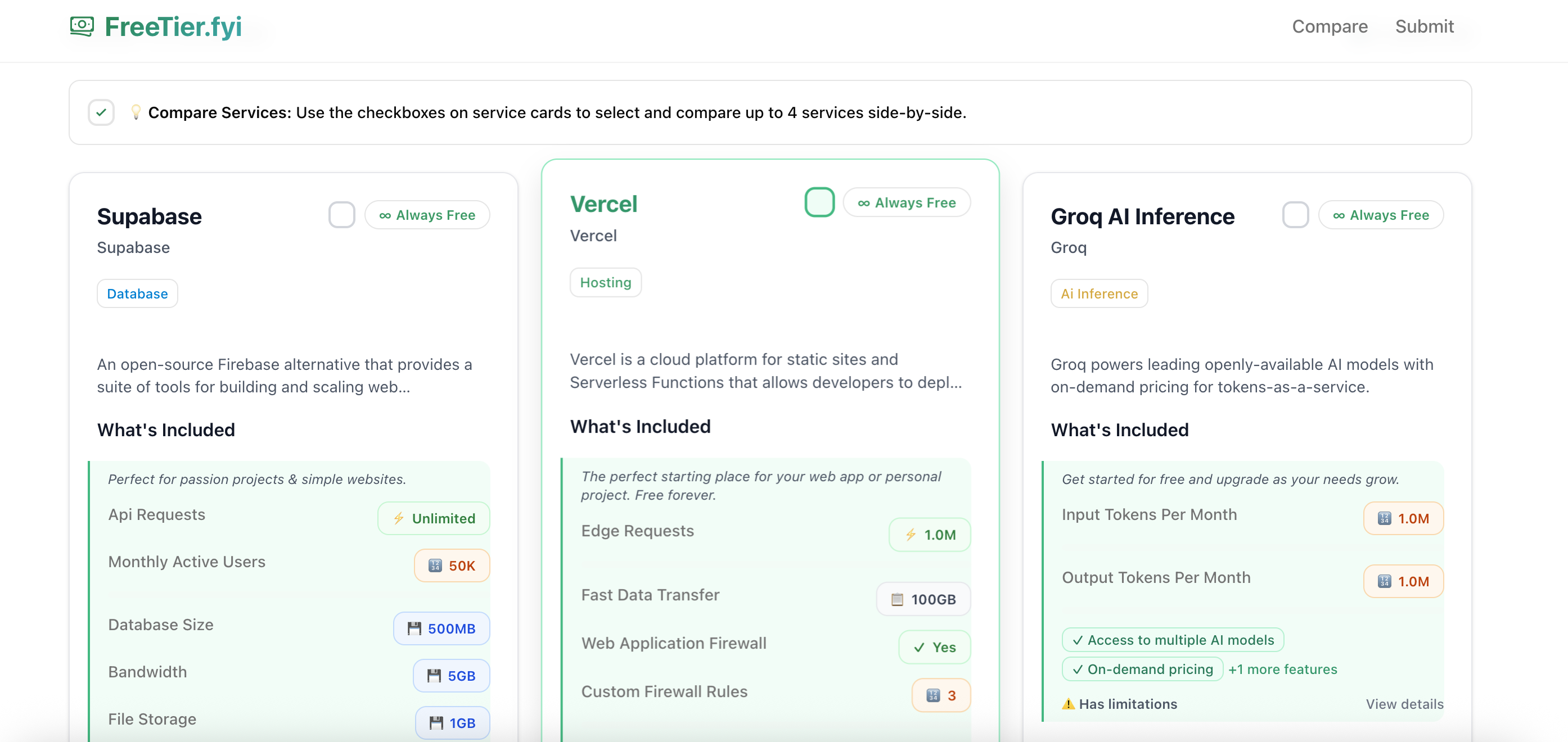Open the Groq AI Inference card title
The width and height of the screenshot is (1568, 742).
(1142, 216)
